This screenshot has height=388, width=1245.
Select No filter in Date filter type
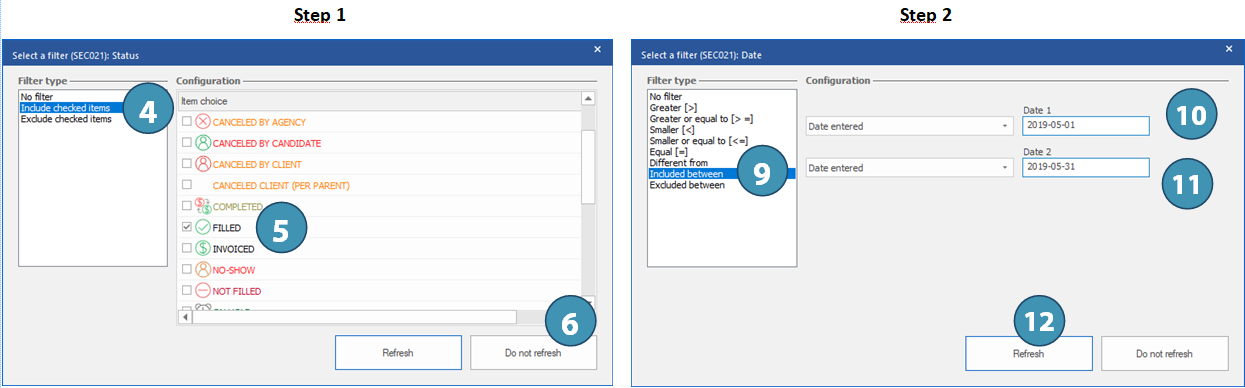[x=722, y=96]
